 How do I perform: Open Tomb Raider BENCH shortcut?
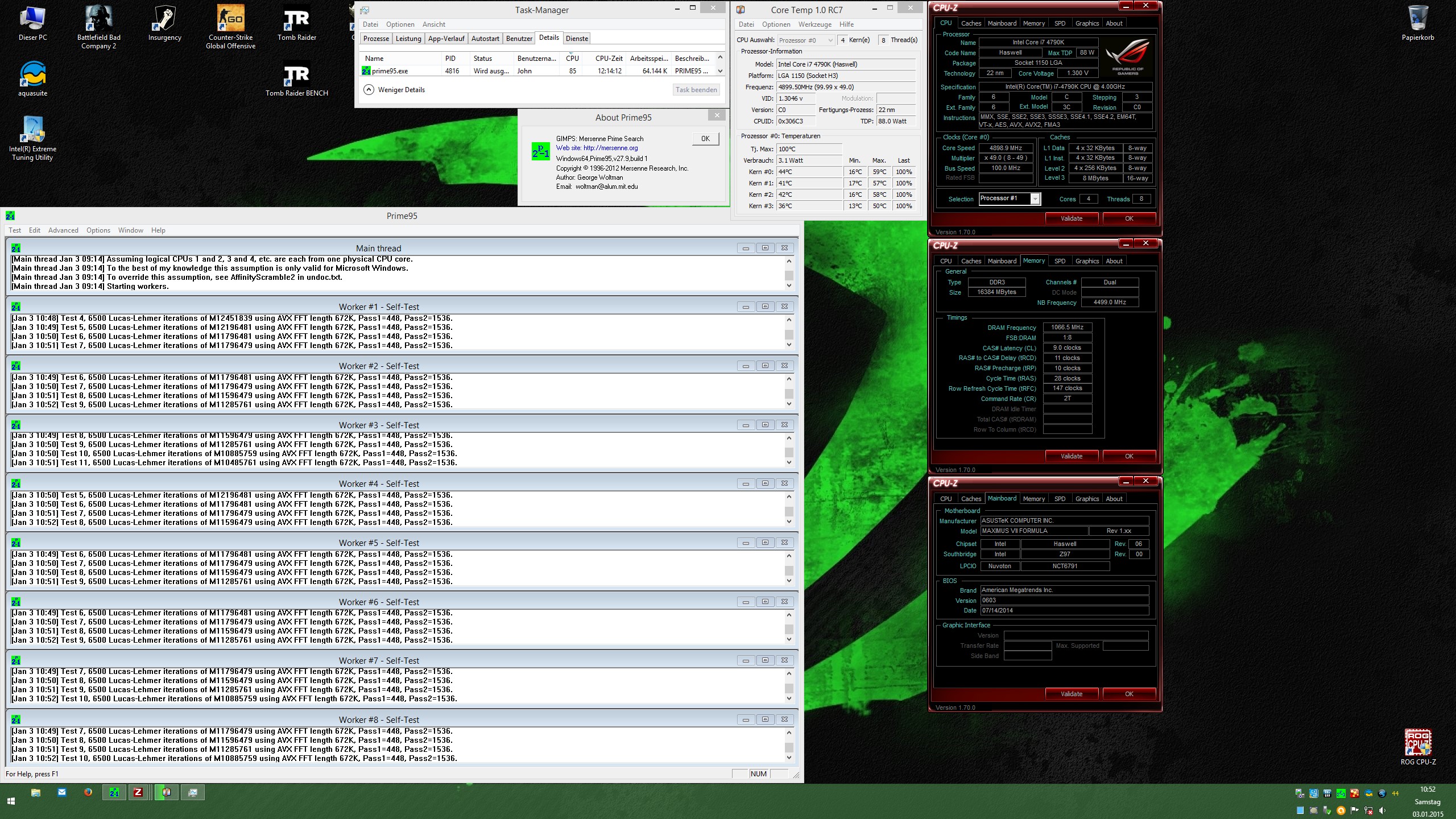(x=296, y=75)
